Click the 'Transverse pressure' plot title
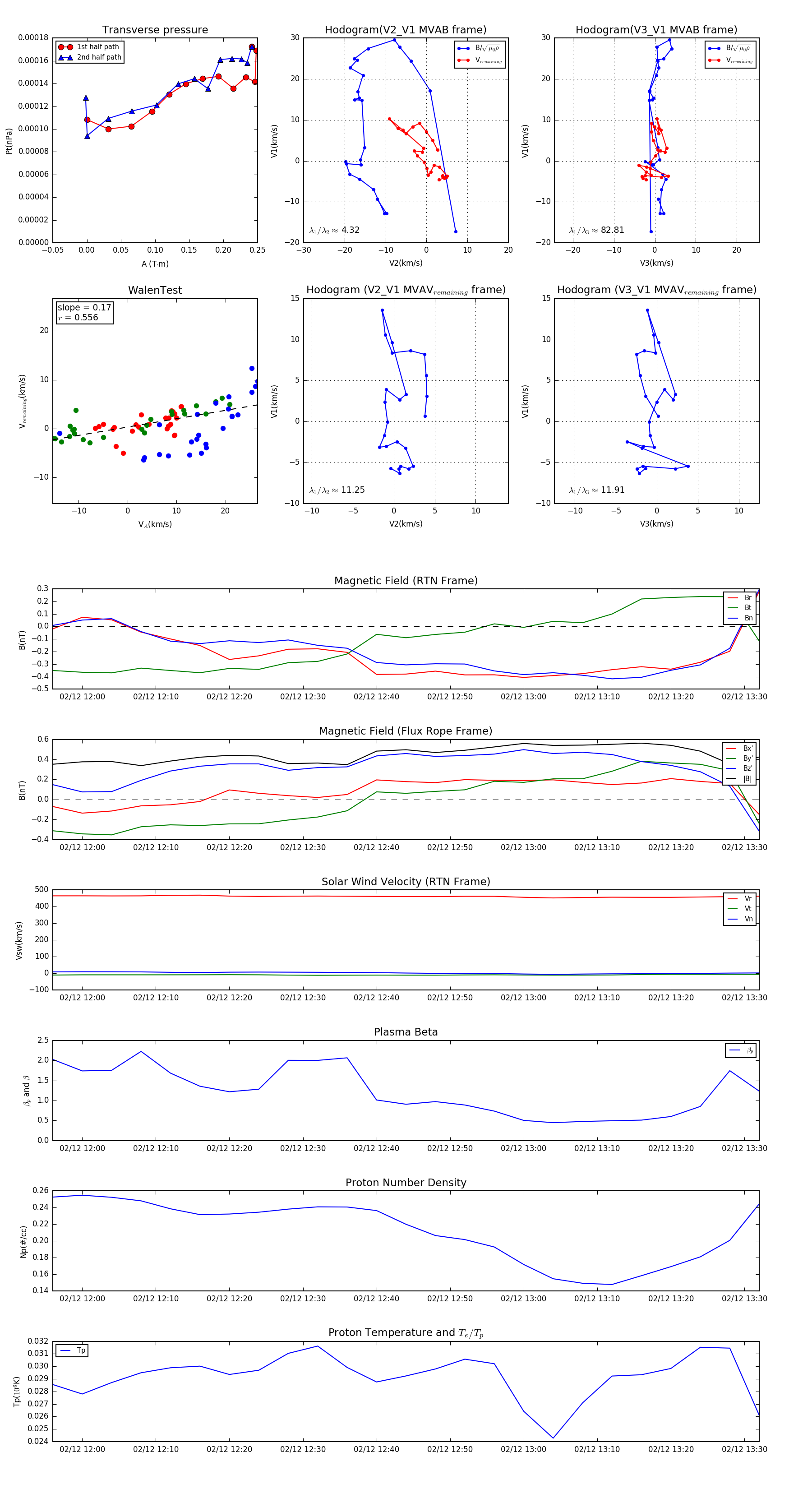 pos(155,30)
